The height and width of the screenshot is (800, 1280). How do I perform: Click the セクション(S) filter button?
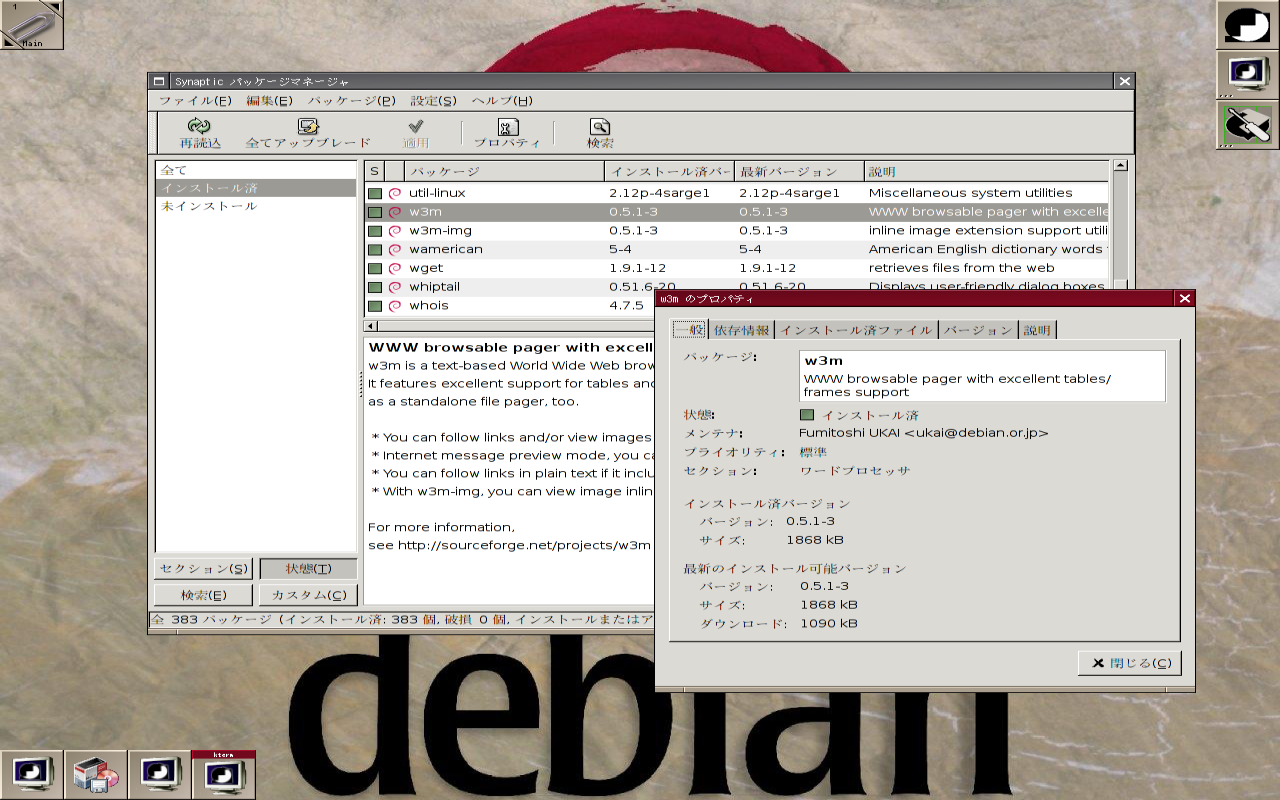click(x=204, y=569)
